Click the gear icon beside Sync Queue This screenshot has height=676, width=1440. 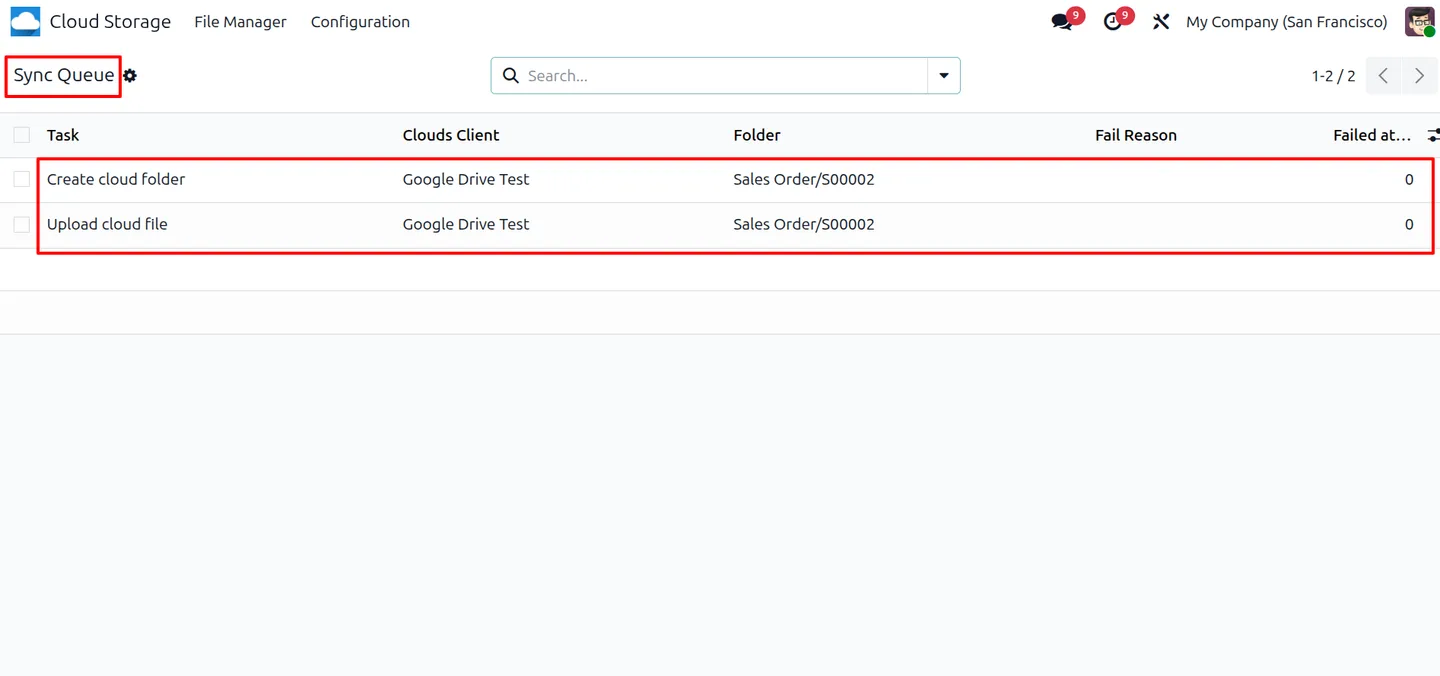[x=130, y=76]
